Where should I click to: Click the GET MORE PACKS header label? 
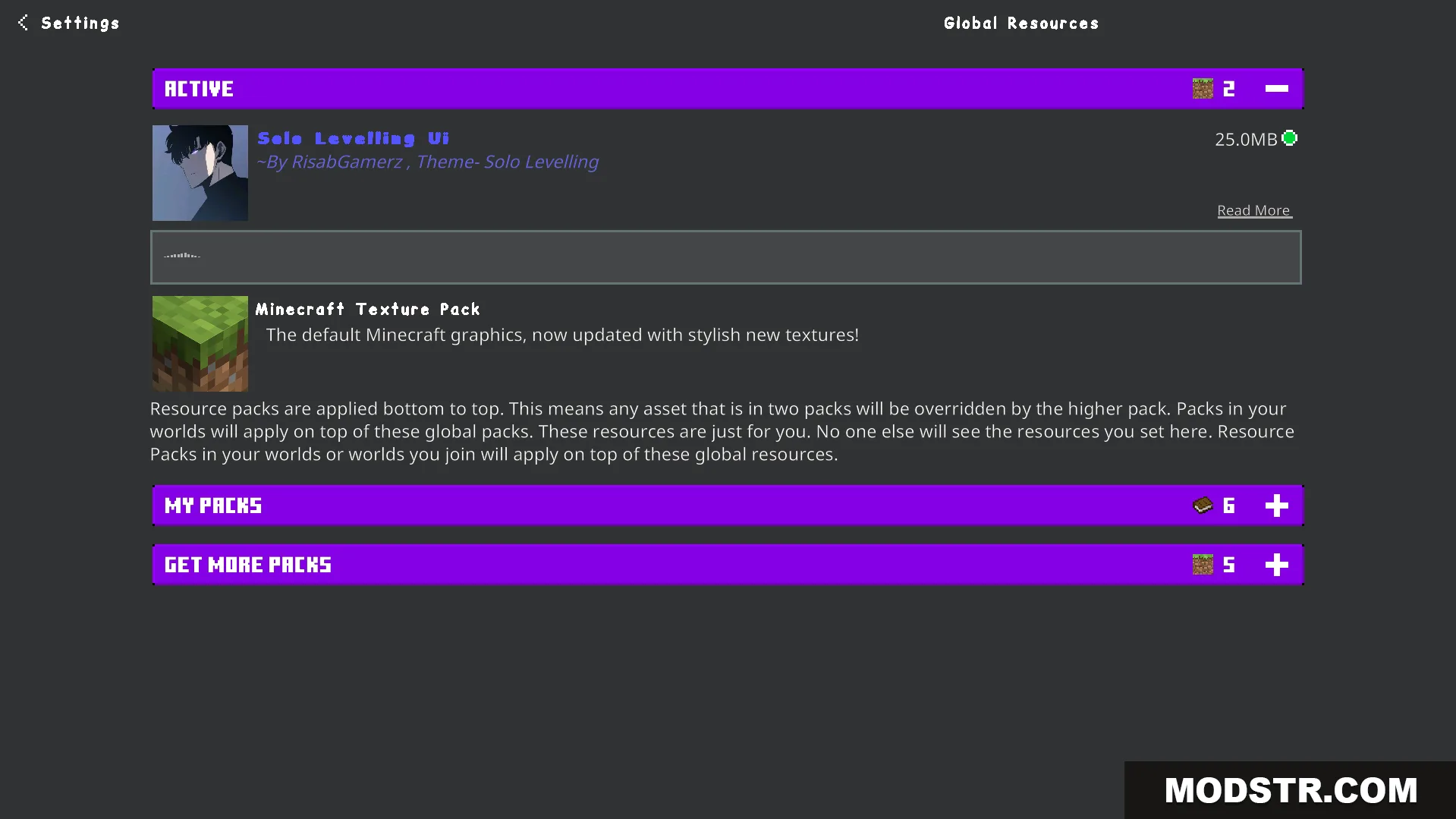coord(248,565)
